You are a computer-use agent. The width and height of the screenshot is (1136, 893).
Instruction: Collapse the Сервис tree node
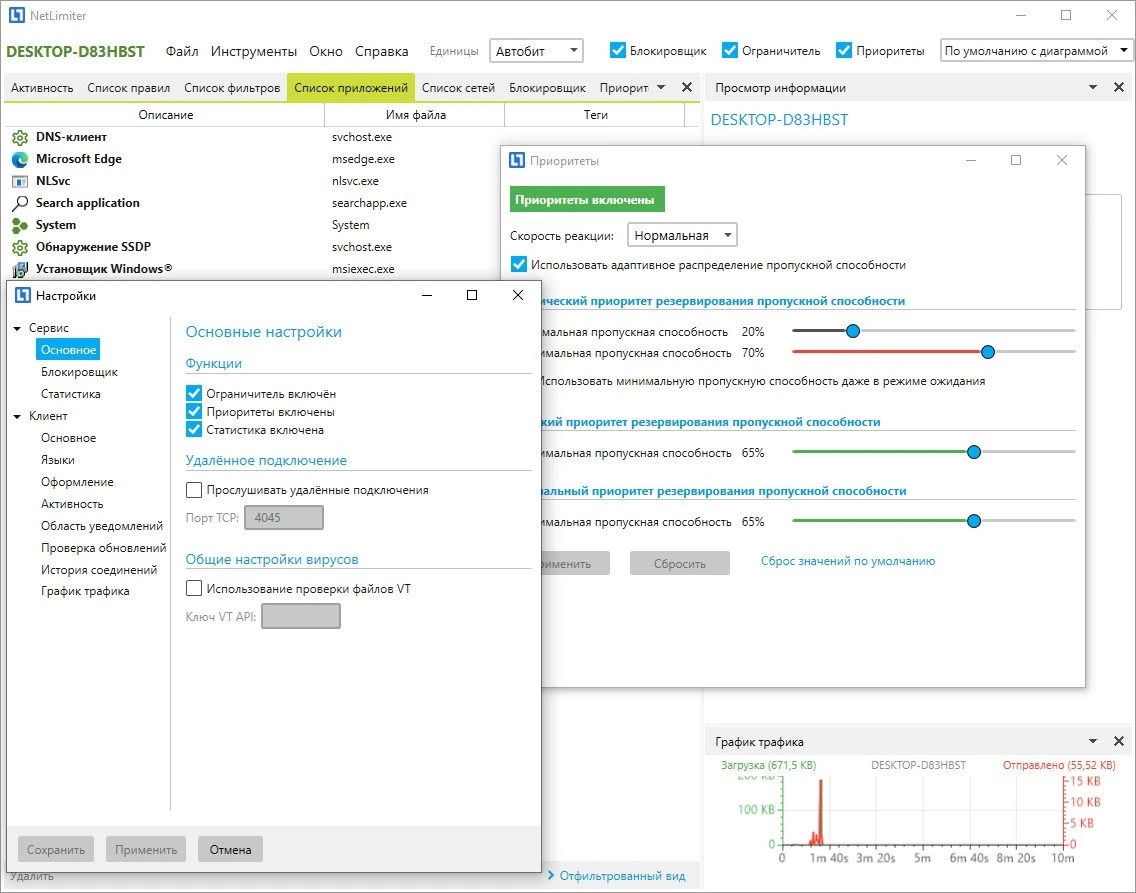17,328
